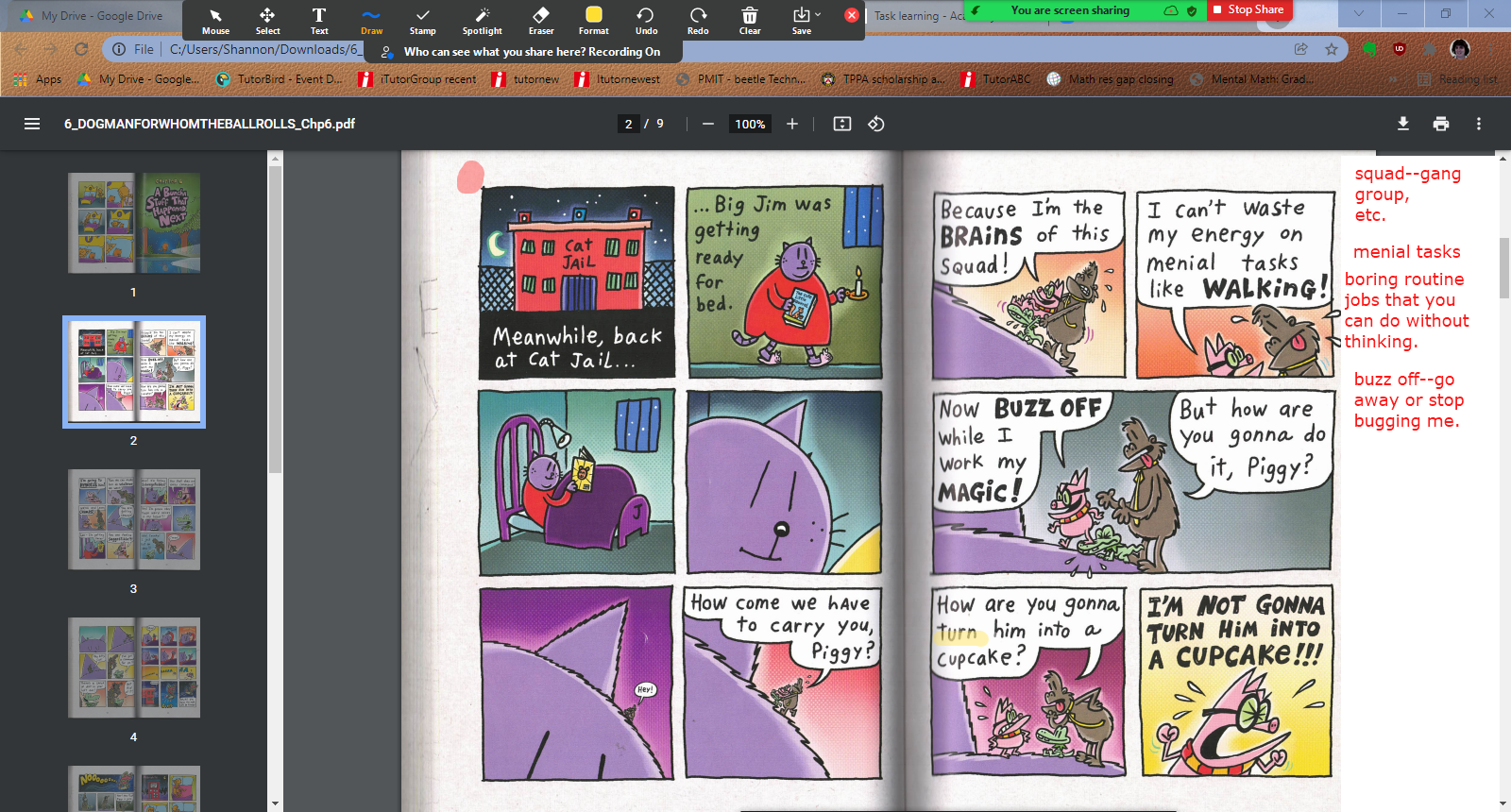Rotate the PDF counterclockwise

click(x=876, y=124)
